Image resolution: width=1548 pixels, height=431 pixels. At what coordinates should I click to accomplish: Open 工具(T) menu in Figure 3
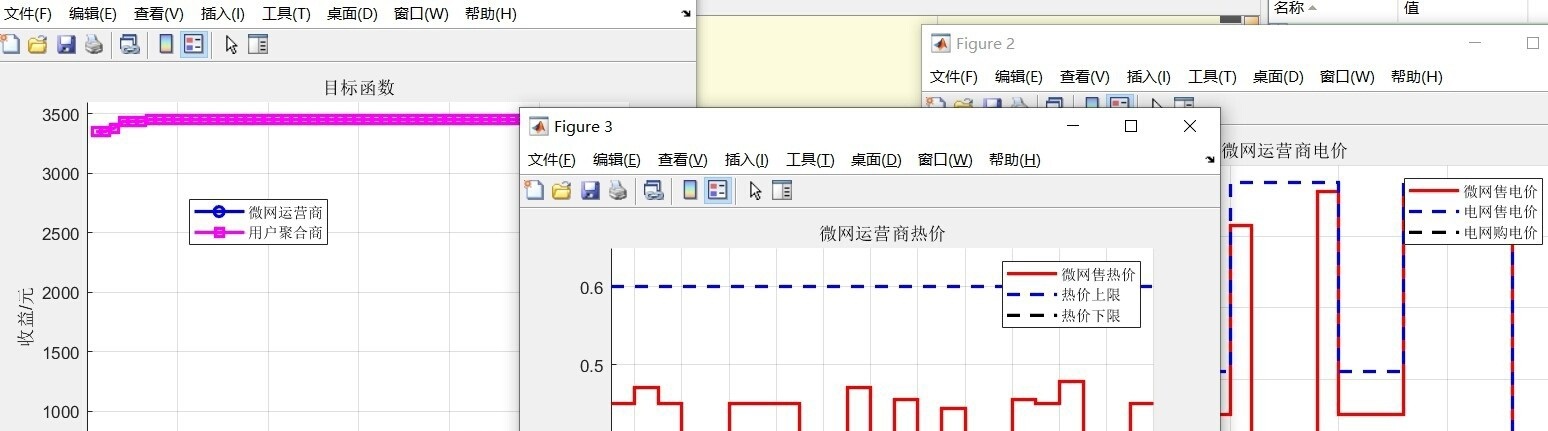[x=810, y=160]
